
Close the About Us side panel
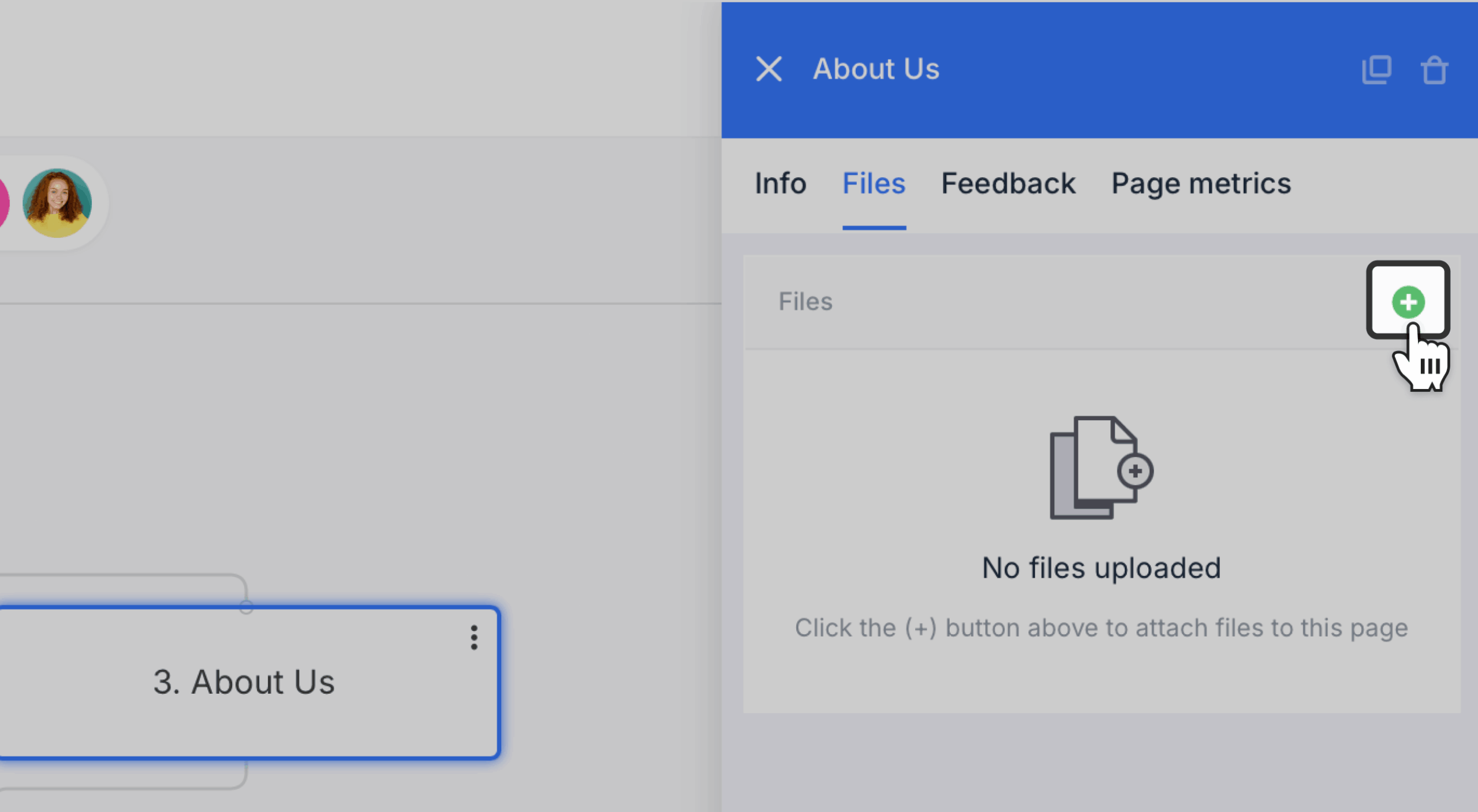click(x=768, y=69)
